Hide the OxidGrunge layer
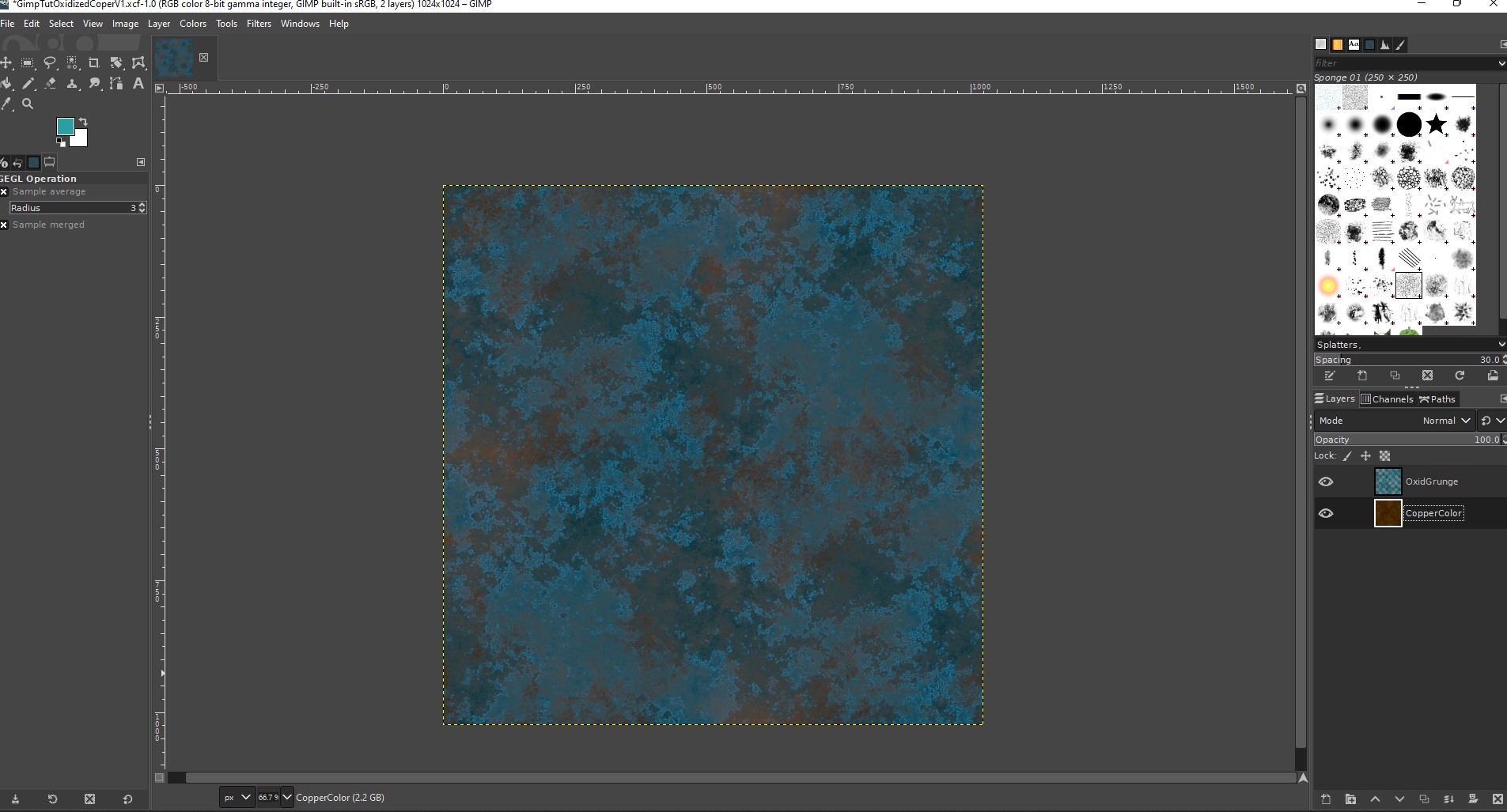Image resolution: width=1507 pixels, height=812 pixels. click(1326, 482)
